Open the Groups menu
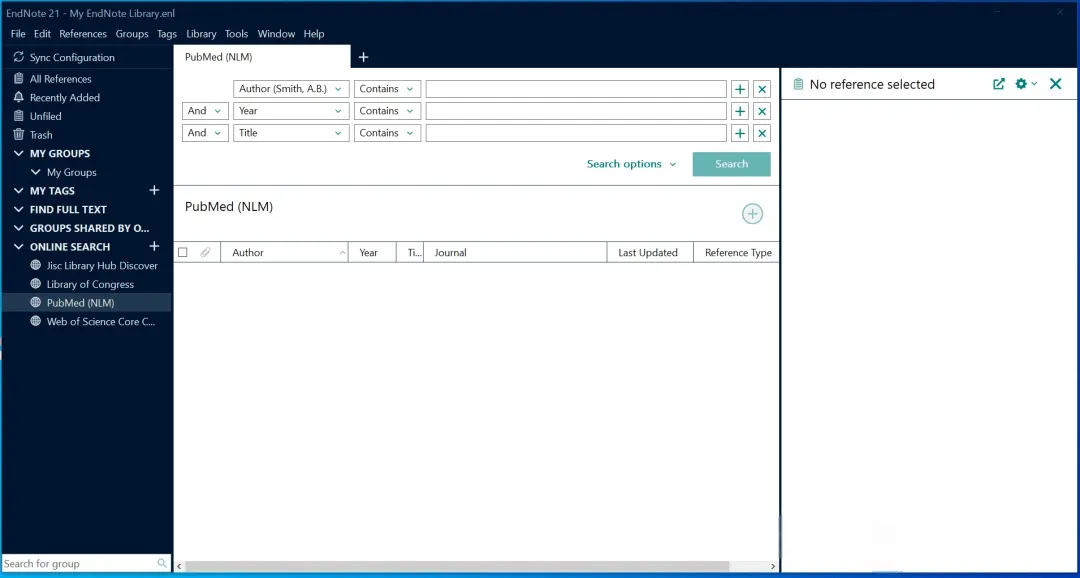Viewport: 1080px width, 578px height. 132,34
